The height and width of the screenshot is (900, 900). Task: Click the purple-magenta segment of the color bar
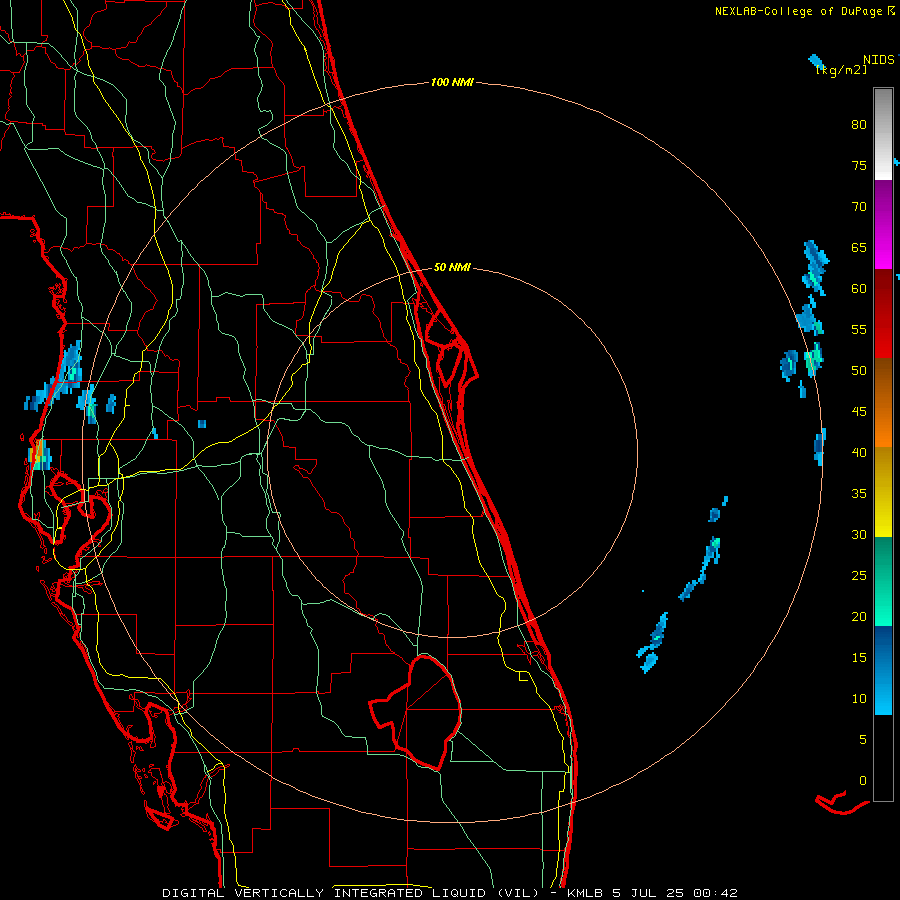(x=883, y=224)
